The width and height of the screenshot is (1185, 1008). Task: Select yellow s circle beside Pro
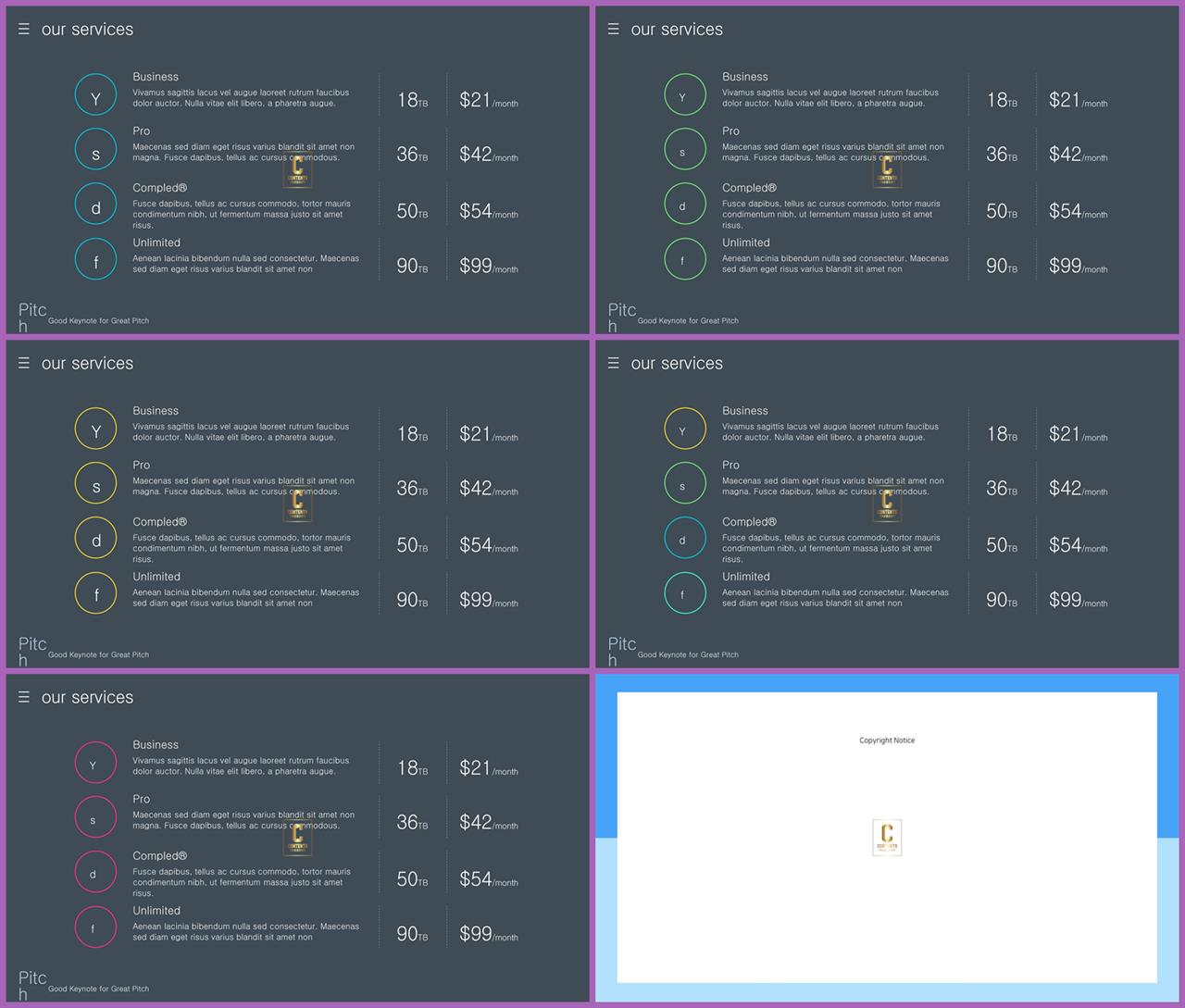95,482
